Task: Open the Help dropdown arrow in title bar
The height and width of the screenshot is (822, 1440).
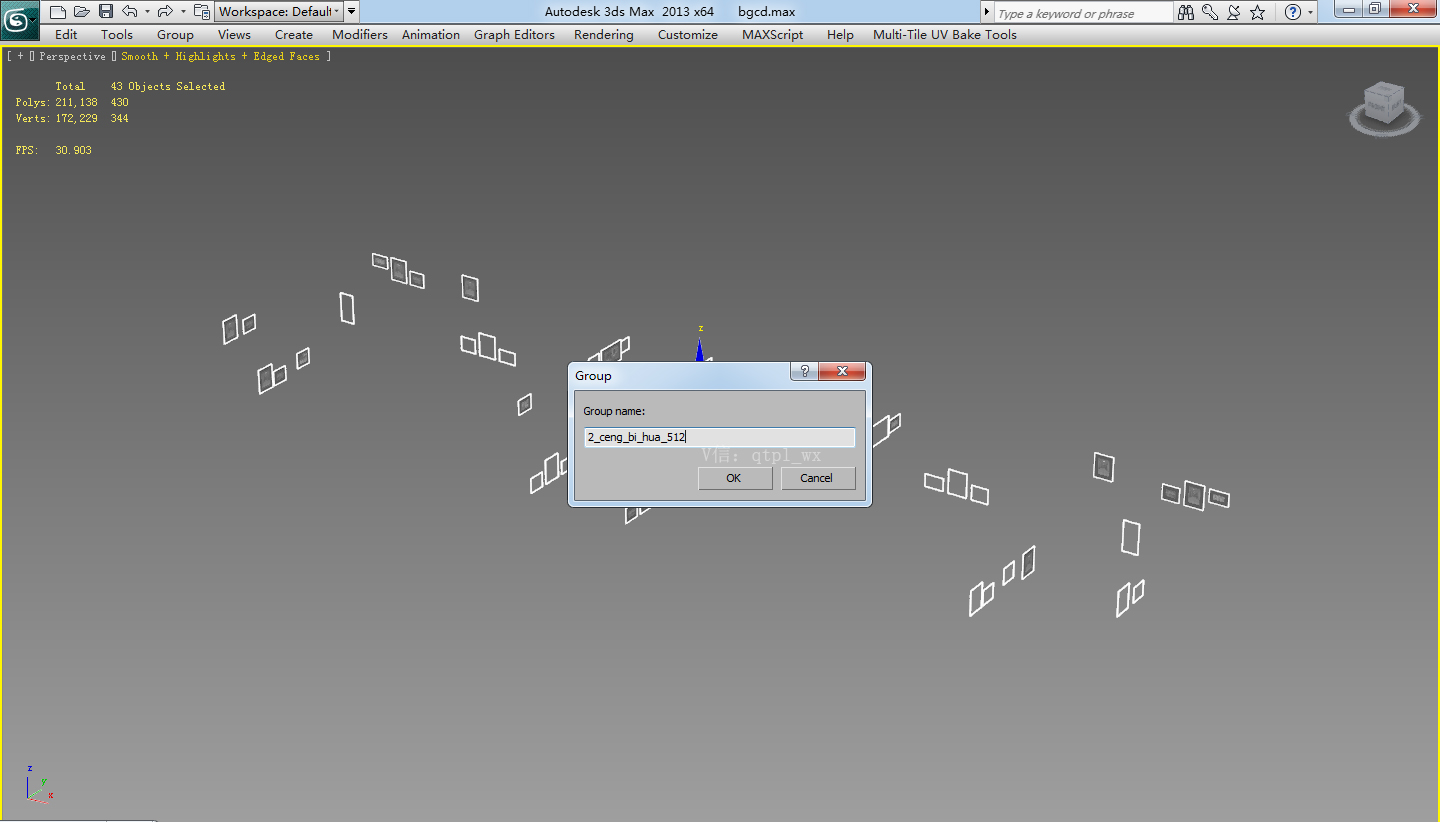Action: pos(1311,13)
